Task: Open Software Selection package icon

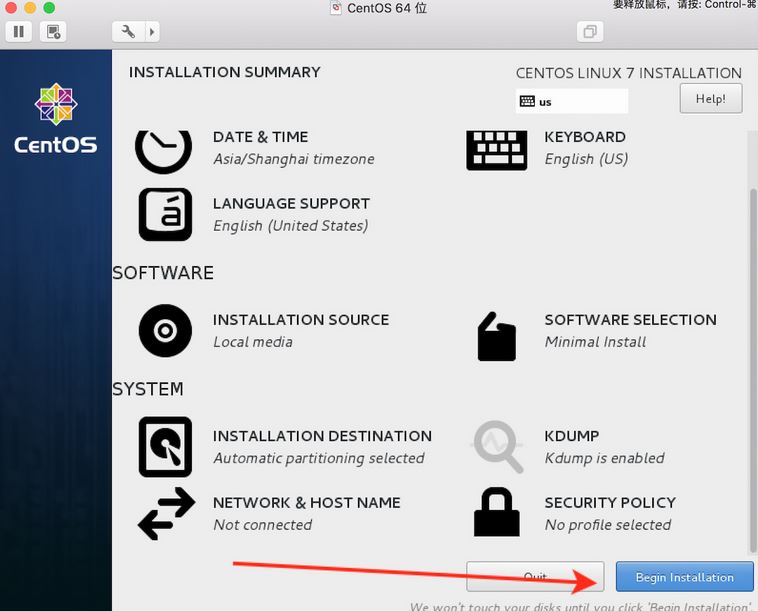Action: [496, 336]
